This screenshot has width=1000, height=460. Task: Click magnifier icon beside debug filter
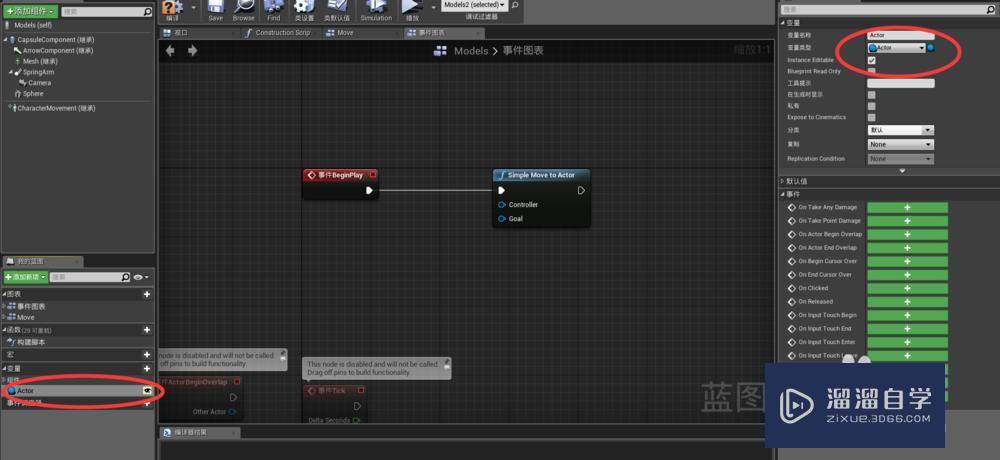point(515,5)
